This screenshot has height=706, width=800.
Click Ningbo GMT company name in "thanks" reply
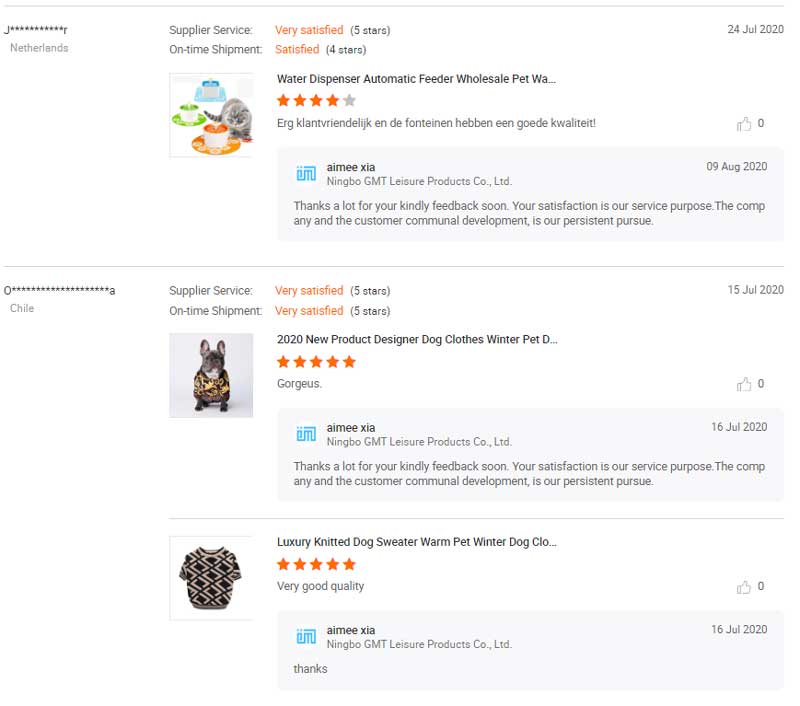pyautogui.click(x=419, y=645)
